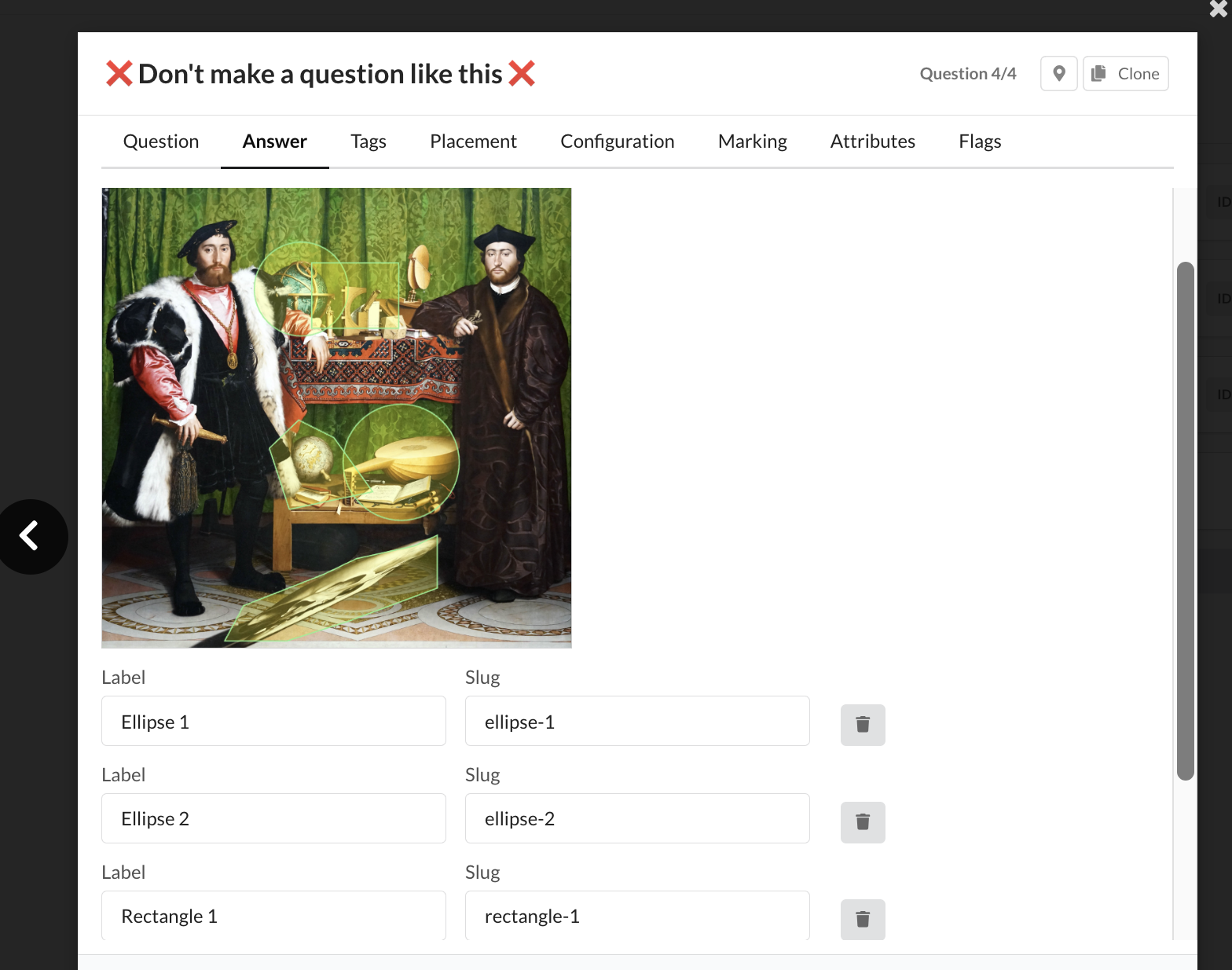The width and height of the screenshot is (1232, 970).
Task: Edit the Ellipse 1 label field
Action: click(x=273, y=722)
